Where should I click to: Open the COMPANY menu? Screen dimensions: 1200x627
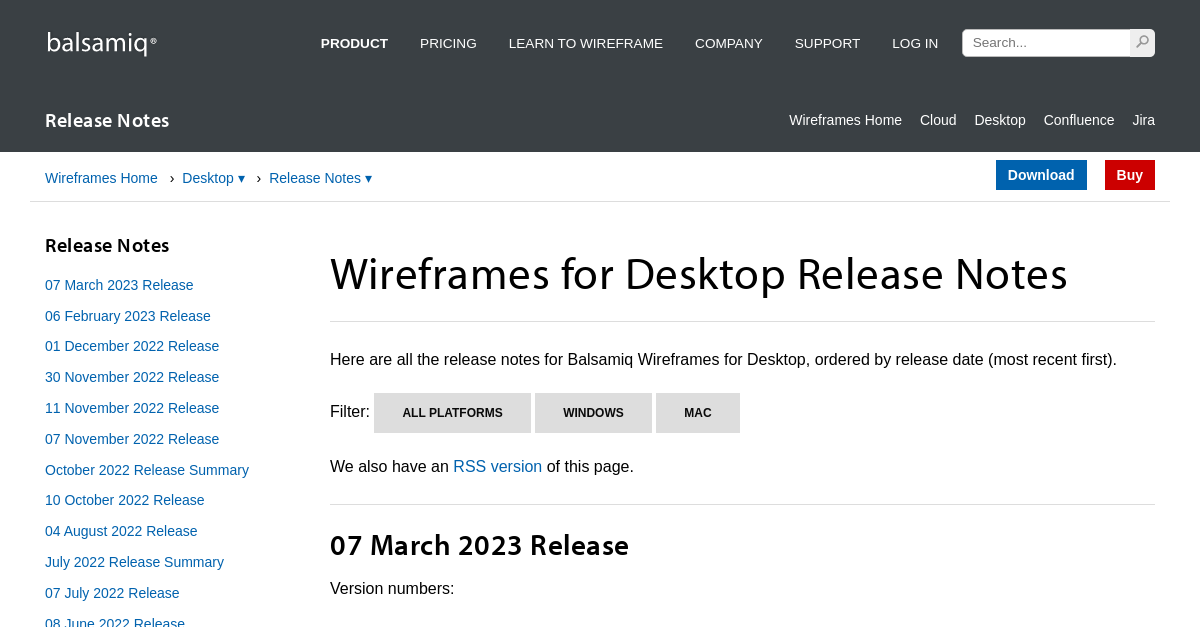[729, 43]
